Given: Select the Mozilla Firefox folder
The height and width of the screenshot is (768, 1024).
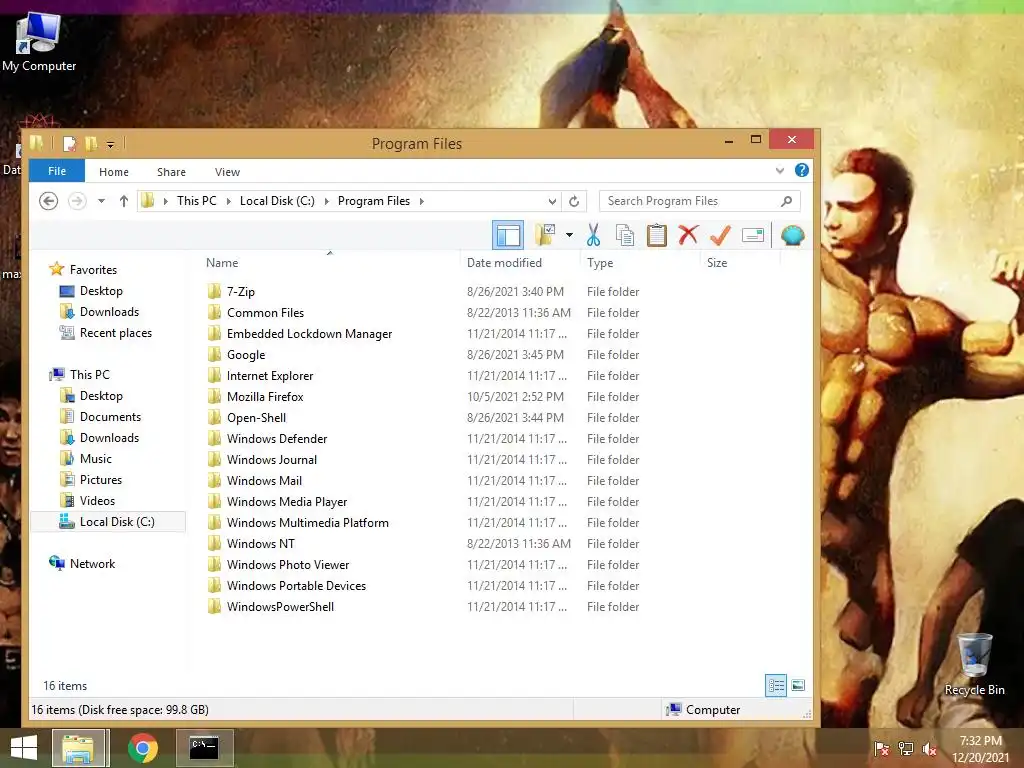Looking at the screenshot, I should point(265,396).
